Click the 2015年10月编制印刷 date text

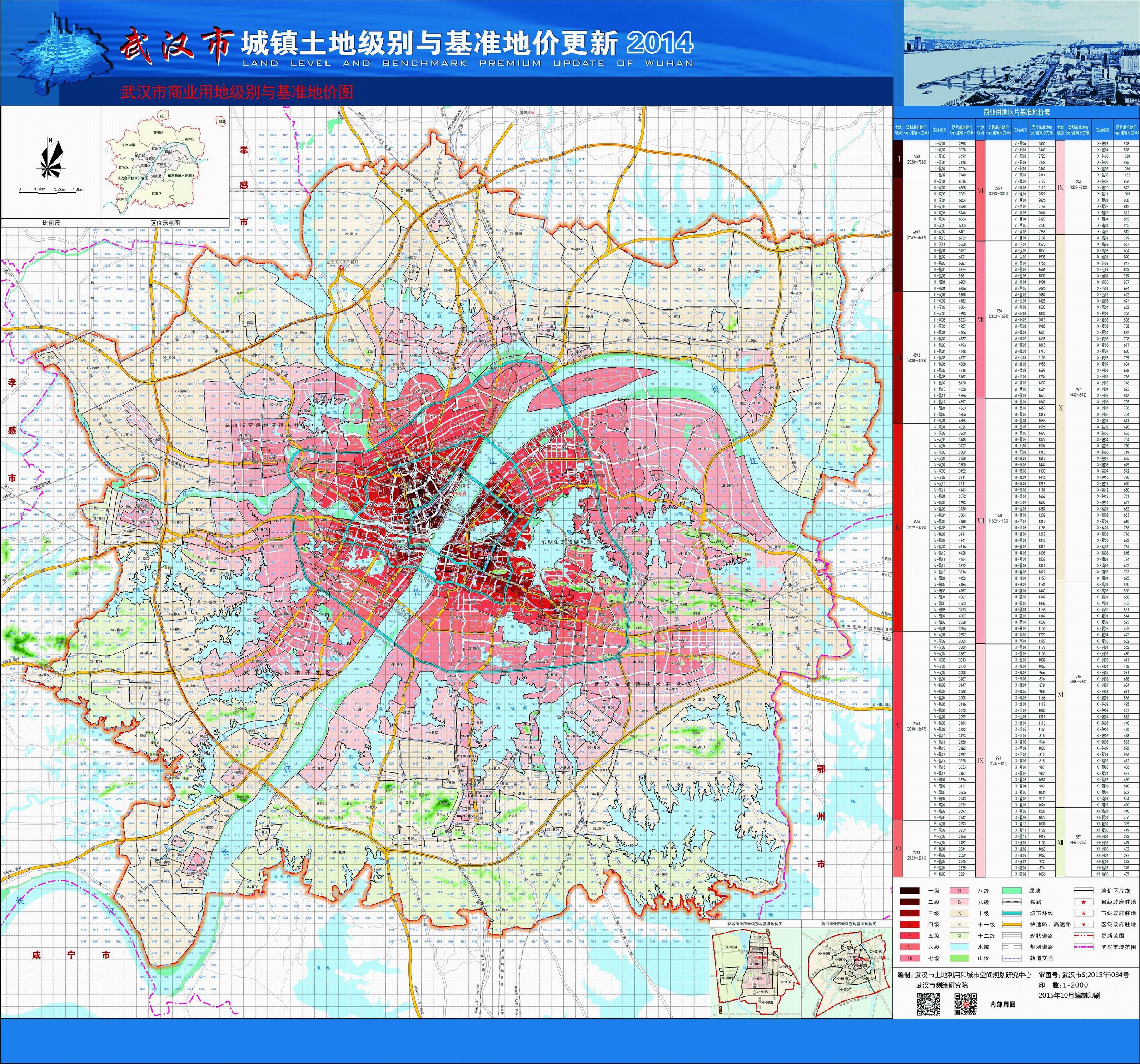pyautogui.click(x=1070, y=995)
